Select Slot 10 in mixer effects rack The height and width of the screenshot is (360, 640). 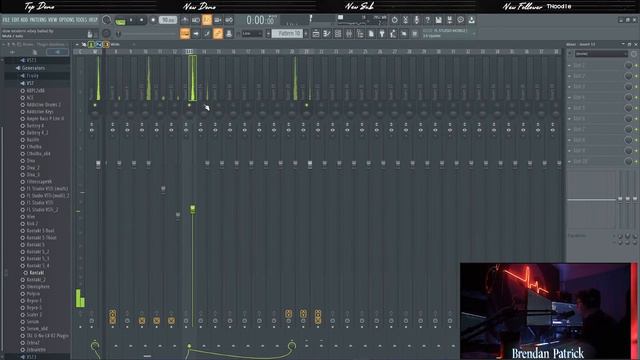pyautogui.click(x=597, y=162)
